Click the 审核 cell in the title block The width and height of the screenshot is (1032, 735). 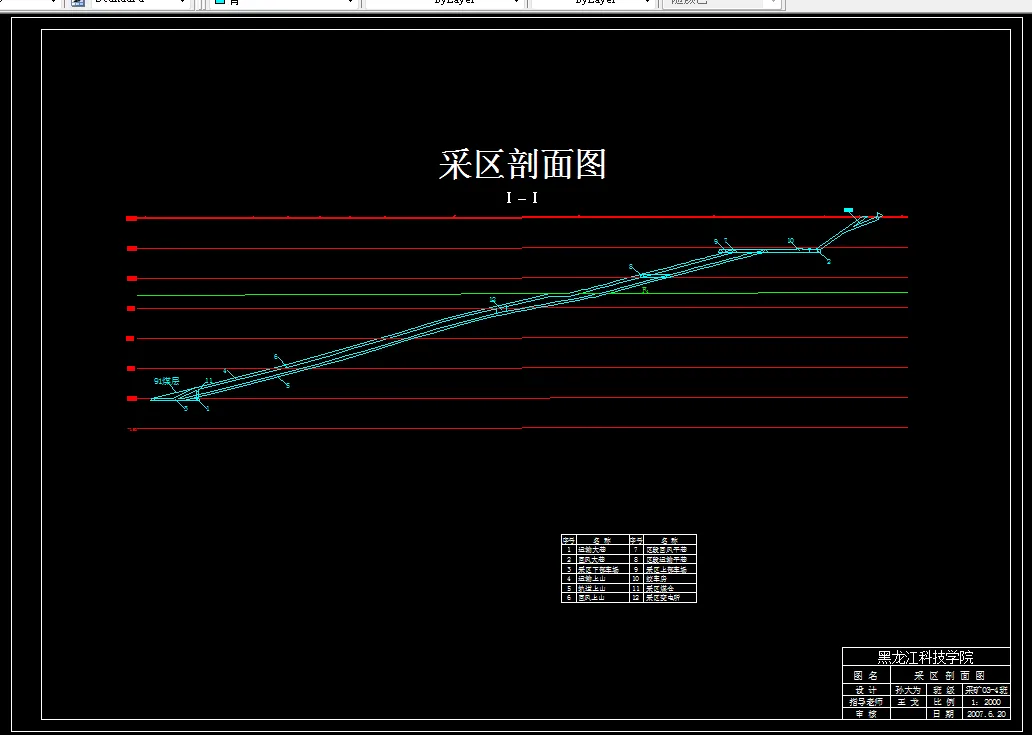(866, 714)
